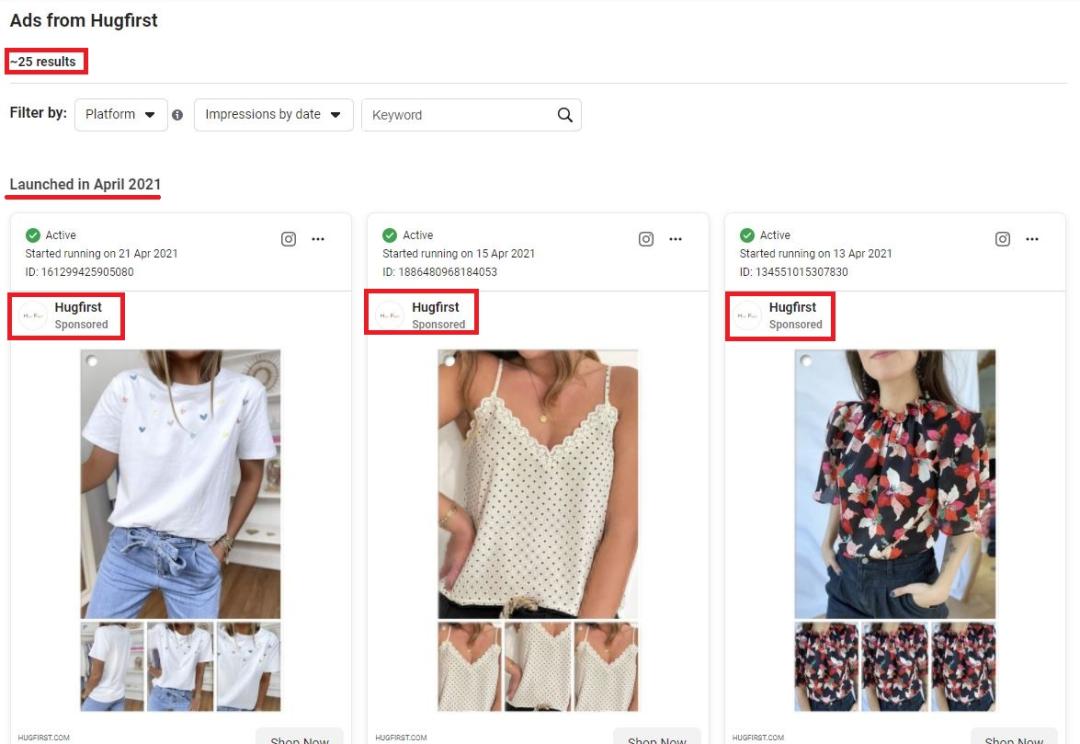The image size is (1080, 744).
Task: Click Shop Now button on the white t-shirt ad
Action: point(300,736)
